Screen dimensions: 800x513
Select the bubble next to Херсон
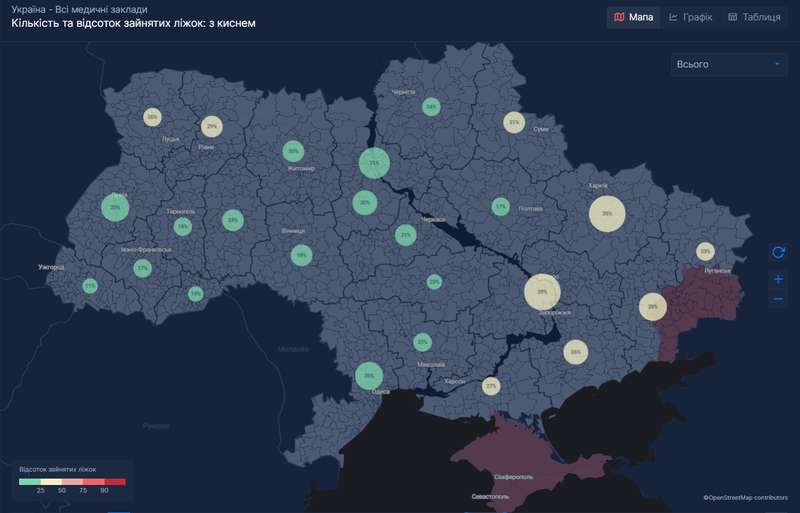click(x=490, y=385)
